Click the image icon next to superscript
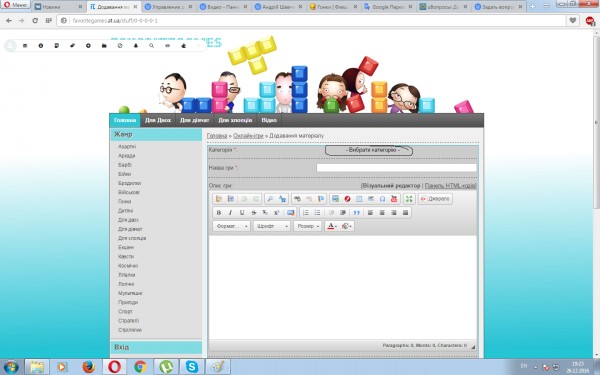The height and width of the screenshot is (375, 600). pyautogui.click(x=290, y=212)
